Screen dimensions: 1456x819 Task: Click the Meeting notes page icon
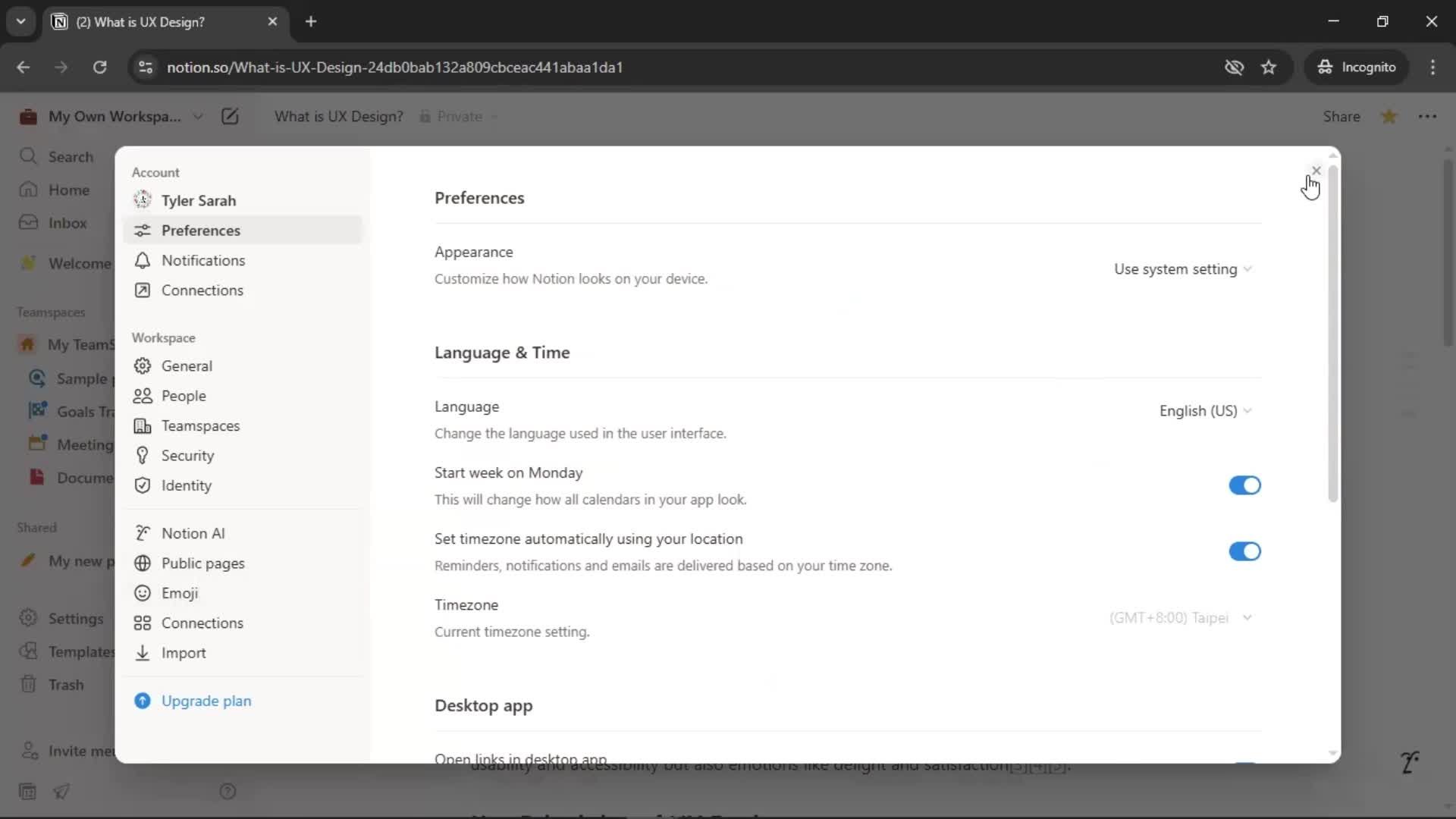coord(37,444)
